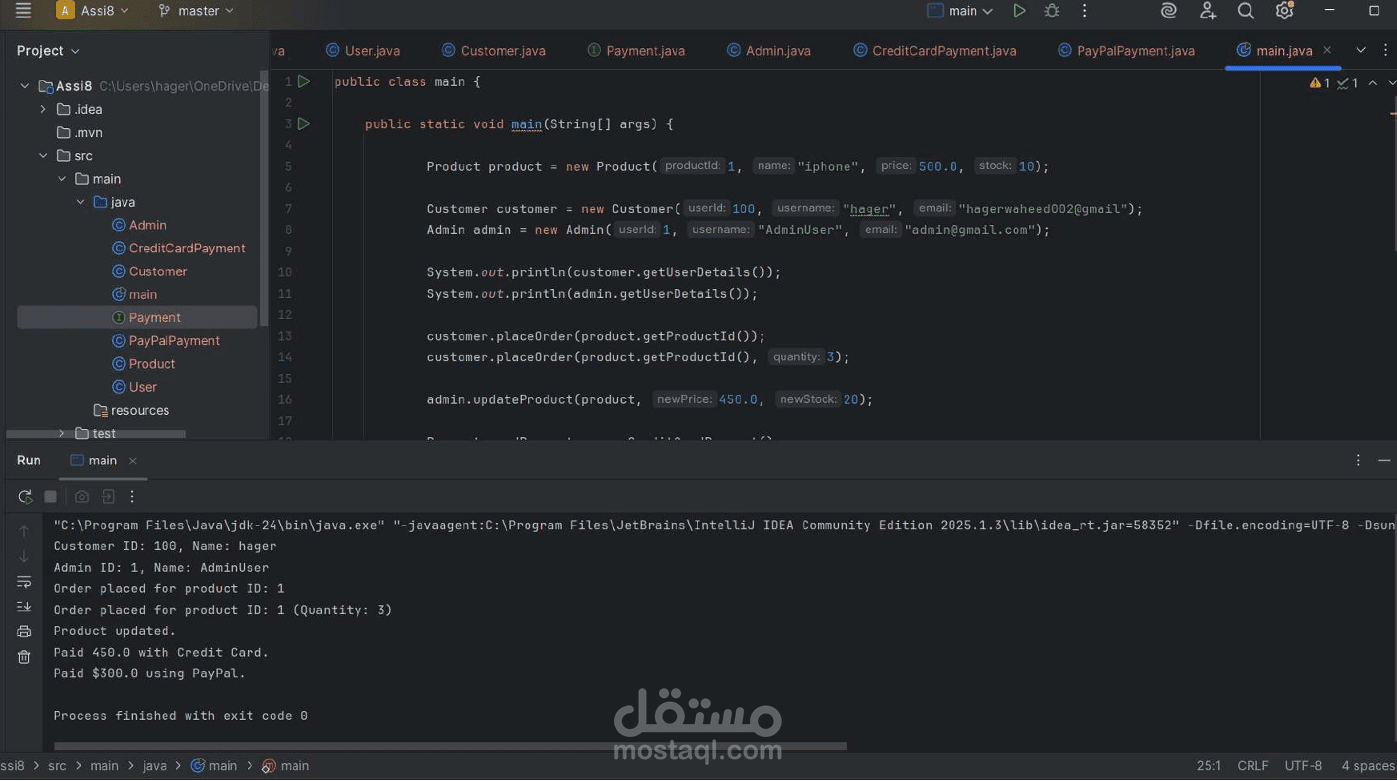Clear all console output with the trash icon
Viewport: 1397px width, 781px height.
coord(24,657)
